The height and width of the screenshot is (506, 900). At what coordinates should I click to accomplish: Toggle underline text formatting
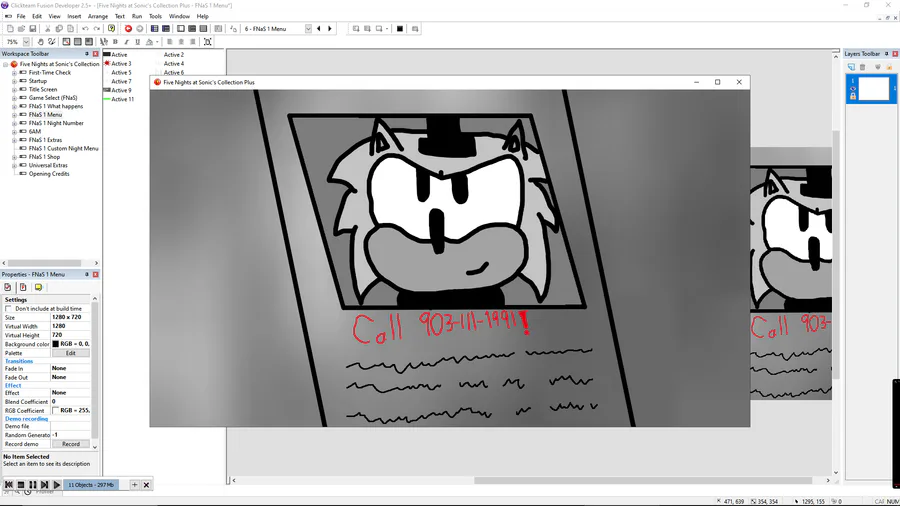pos(137,42)
